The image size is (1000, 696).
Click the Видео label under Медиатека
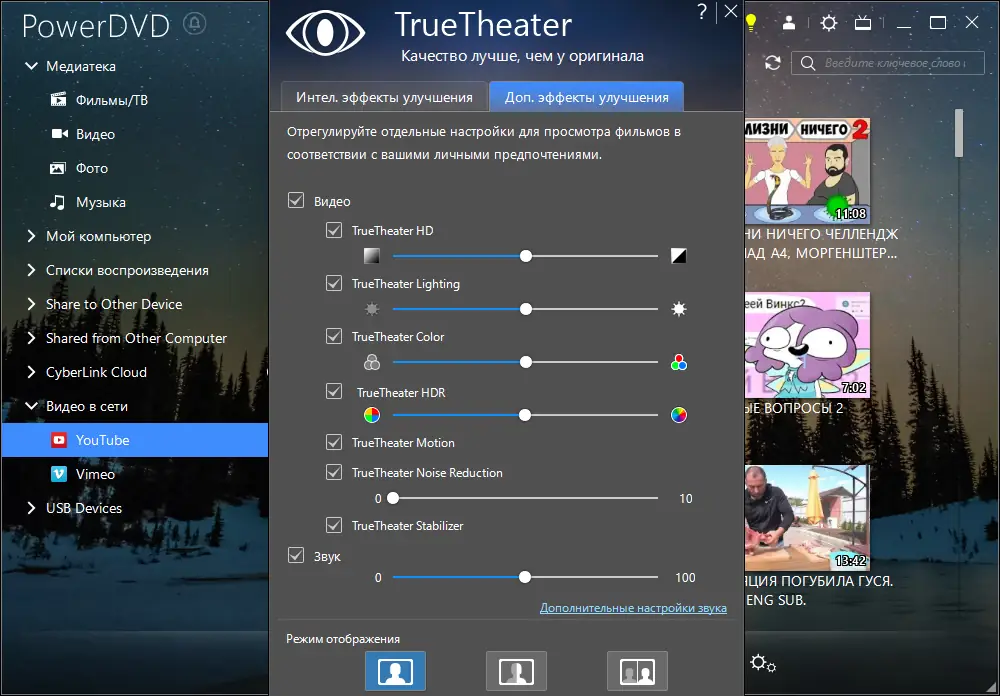(96, 134)
